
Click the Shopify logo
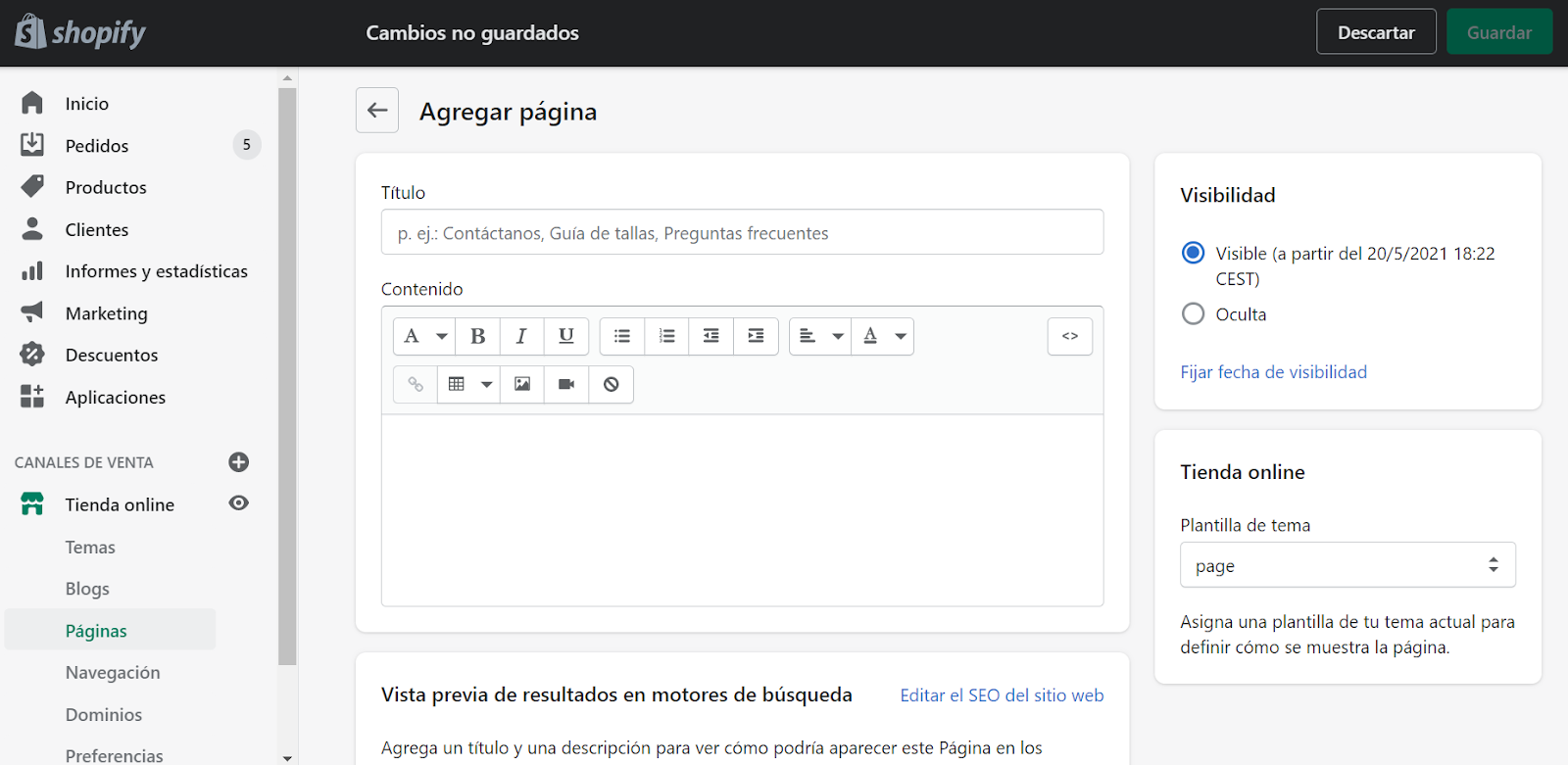coord(80,32)
